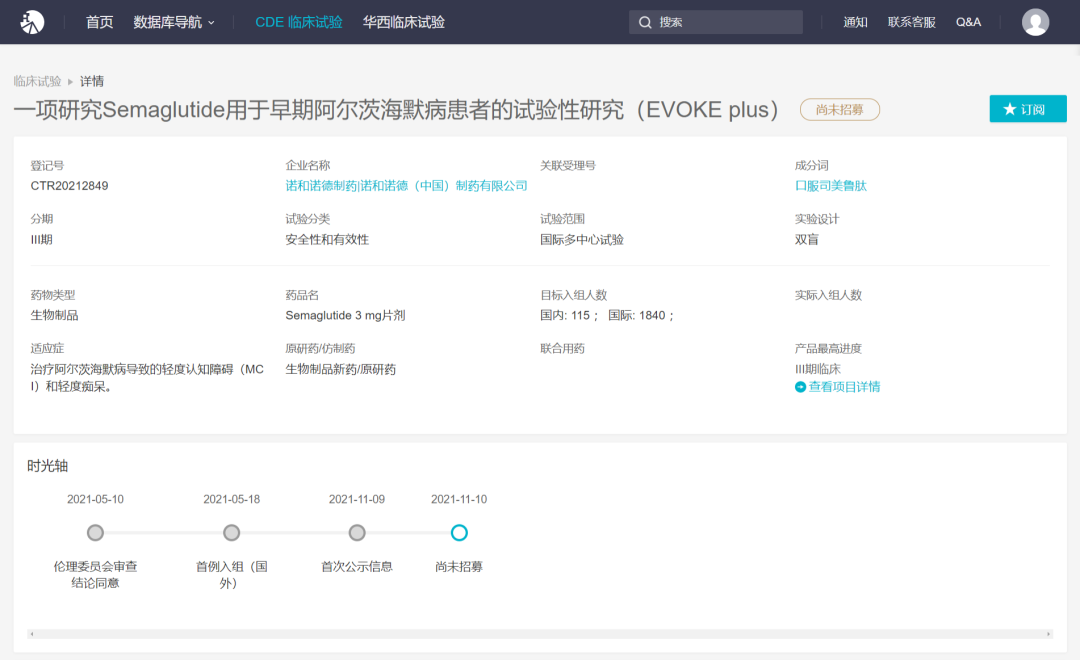Click the EVOKE plus study title
The width and height of the screenshot is (1080, 660).
tap(396, 110)
